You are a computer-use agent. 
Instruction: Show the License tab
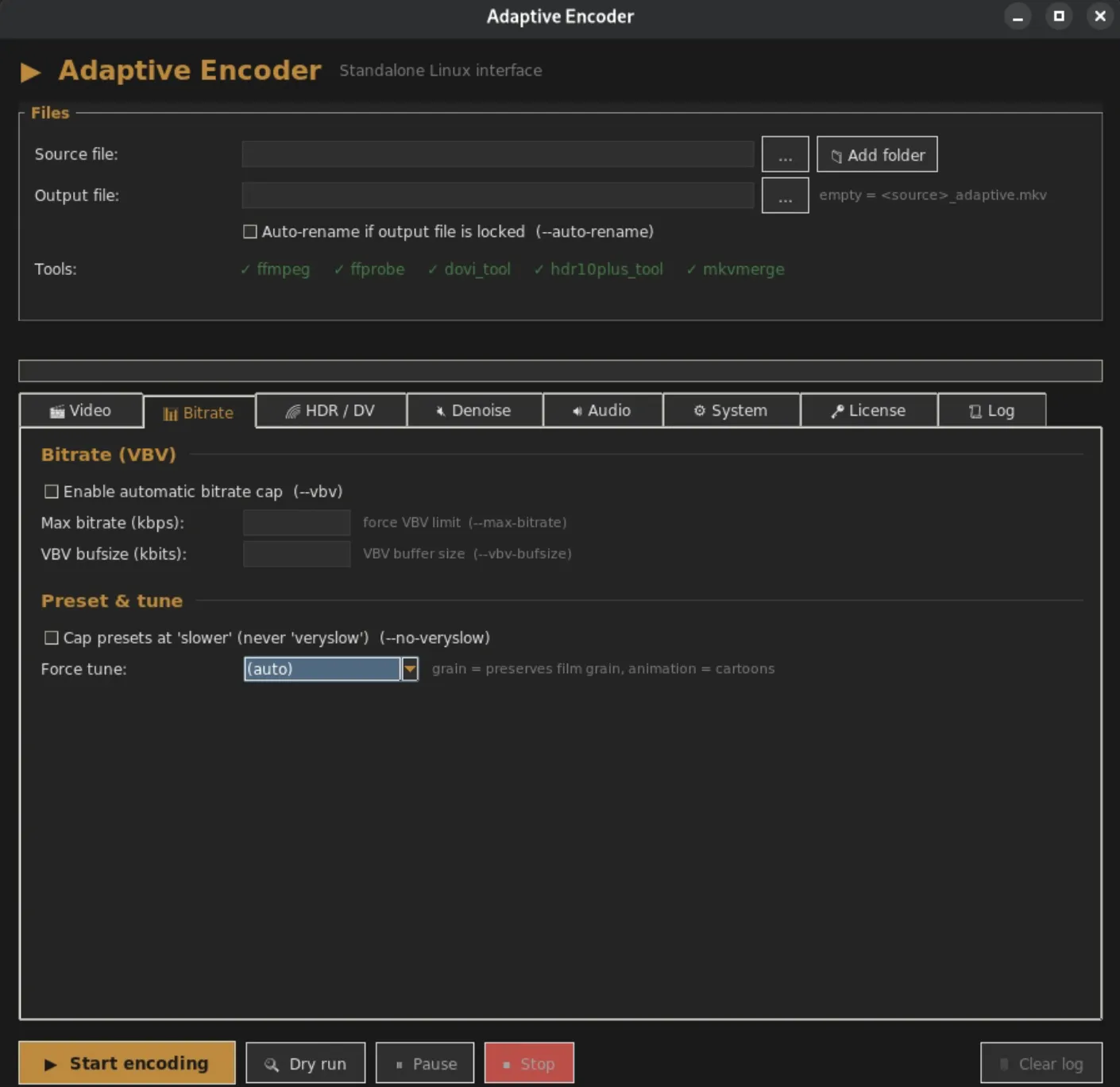(869, 411)
